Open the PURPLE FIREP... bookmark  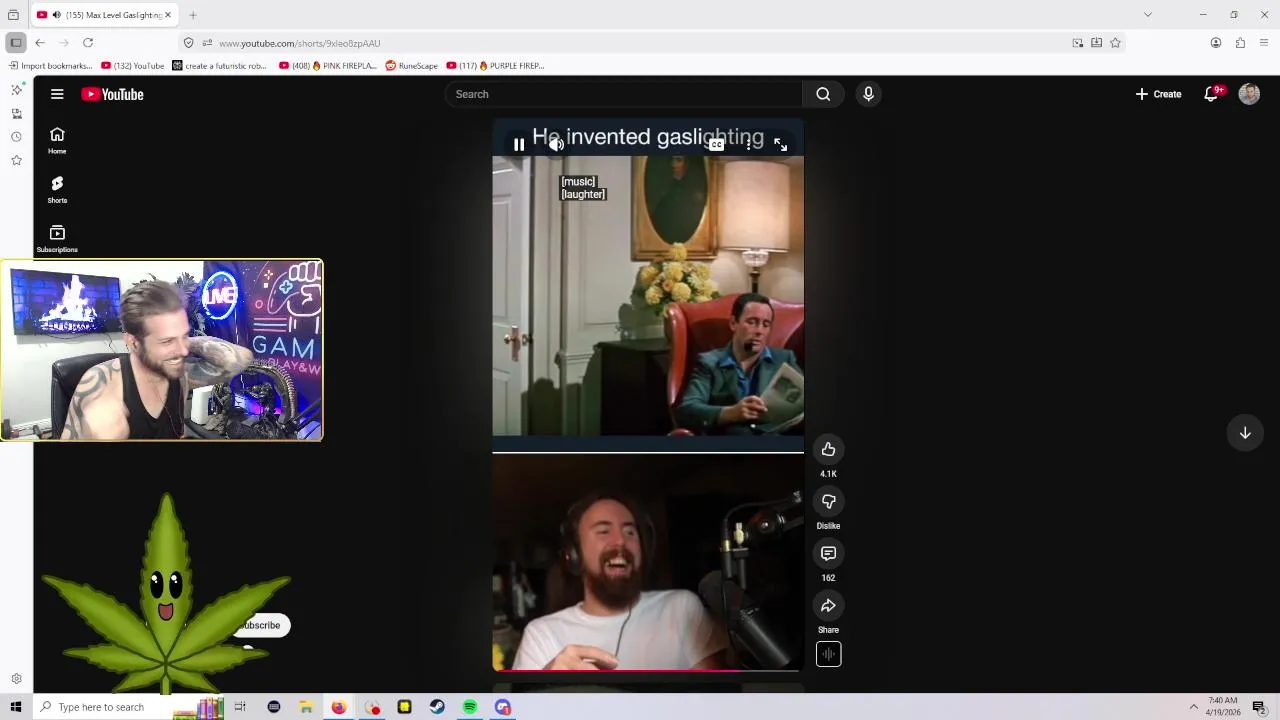tap(495, 66)
